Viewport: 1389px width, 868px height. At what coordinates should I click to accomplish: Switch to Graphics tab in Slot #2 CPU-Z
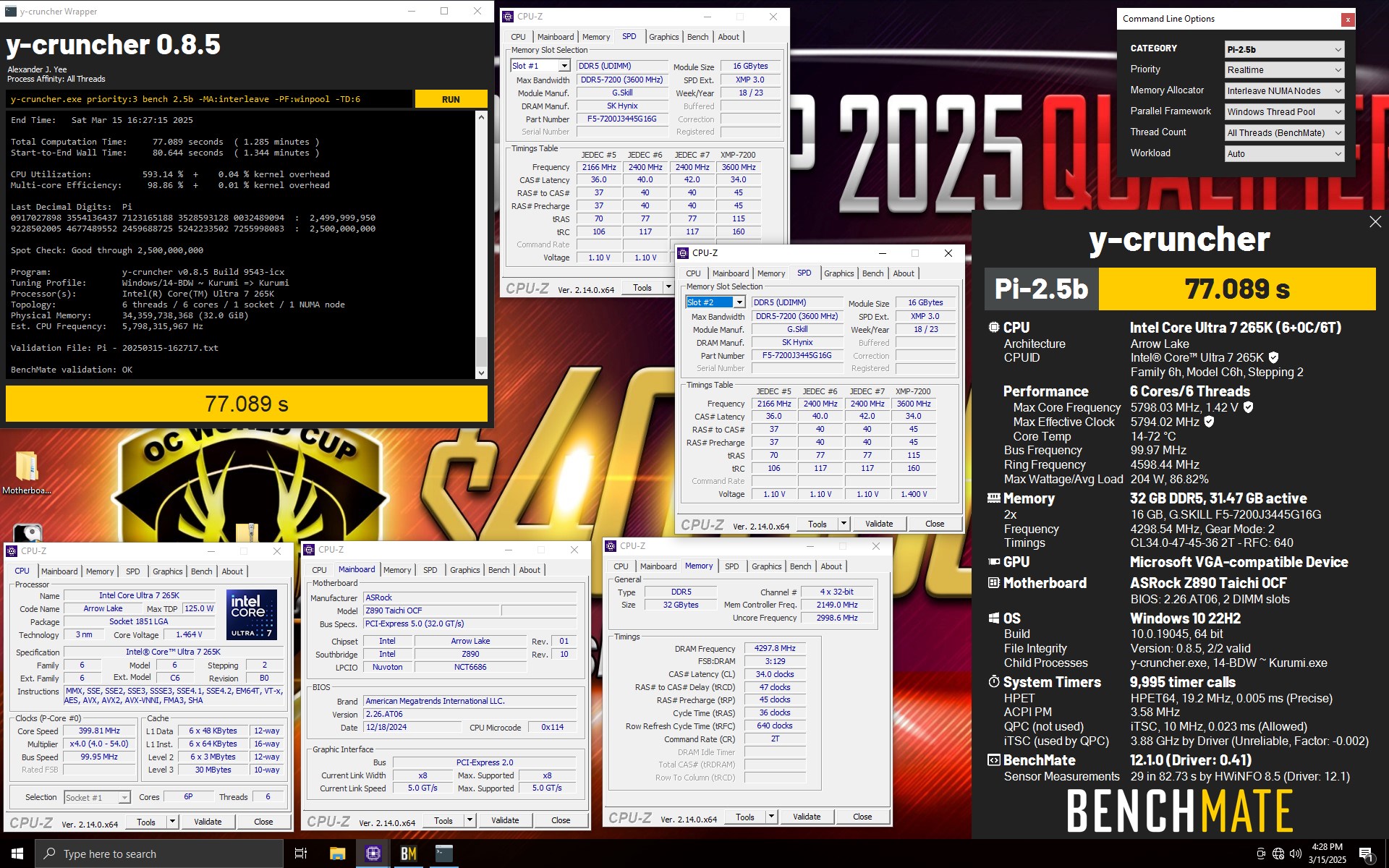[x=838, y=273]
